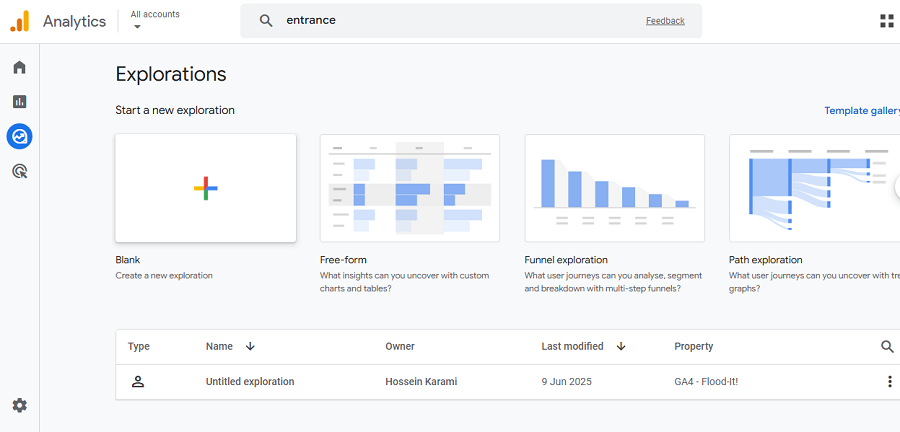Open Admin settings gear icon

pos(19,405)
